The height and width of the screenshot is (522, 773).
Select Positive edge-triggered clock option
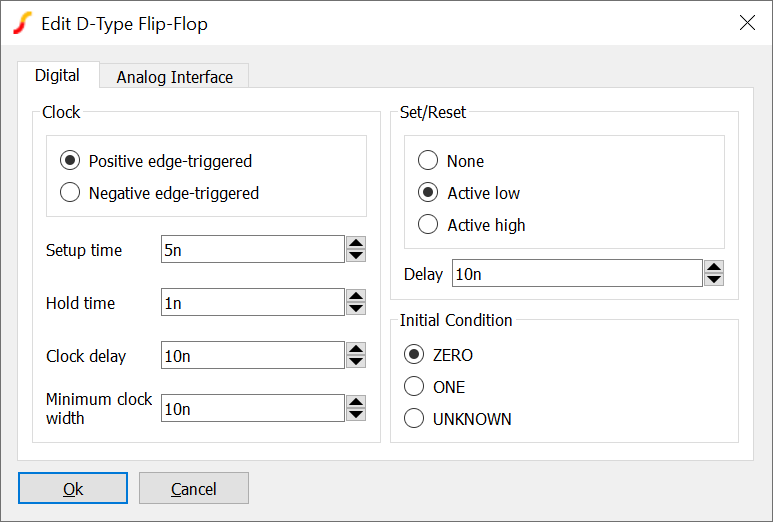[x=70, y=161]
